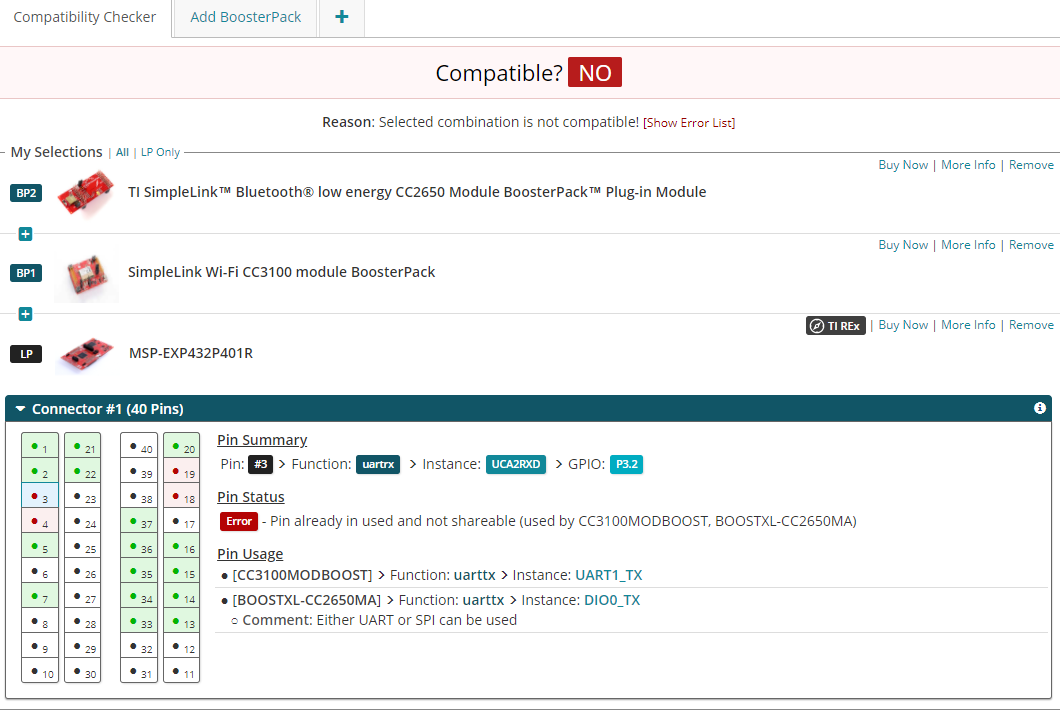The height and width of the screenshot is (712, 1060).
Task: Click the red NO compatibility badge
Action: tap(595, 72)
